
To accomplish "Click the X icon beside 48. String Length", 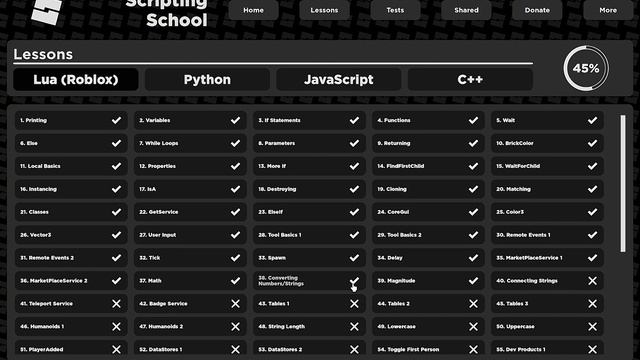I will point(354,327).
